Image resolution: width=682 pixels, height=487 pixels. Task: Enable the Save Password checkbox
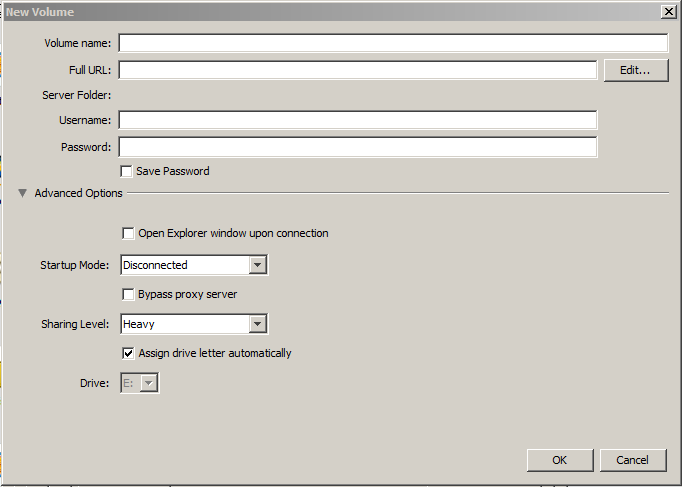point(127,171)
